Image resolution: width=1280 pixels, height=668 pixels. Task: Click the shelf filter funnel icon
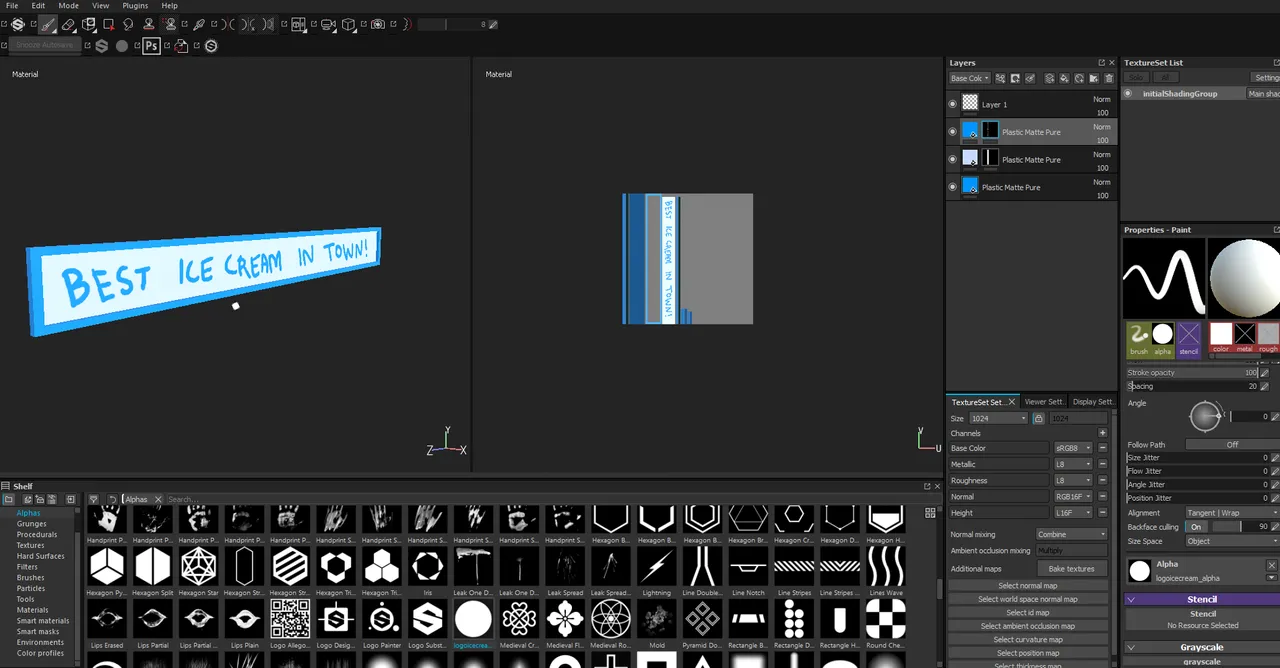(93, 499)
